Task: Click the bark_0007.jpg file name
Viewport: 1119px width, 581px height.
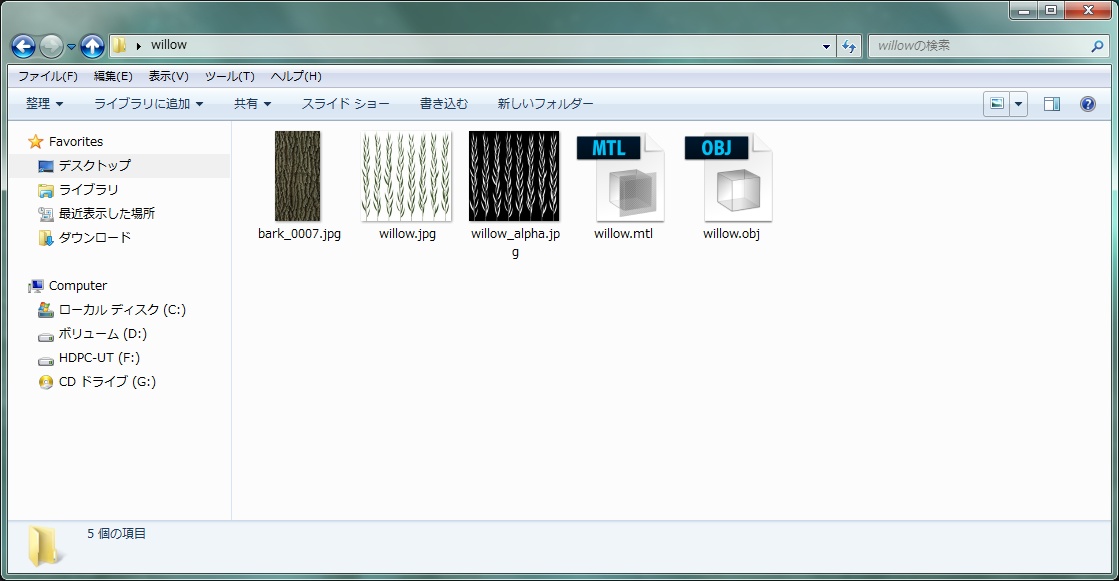Action: (299, 233)
